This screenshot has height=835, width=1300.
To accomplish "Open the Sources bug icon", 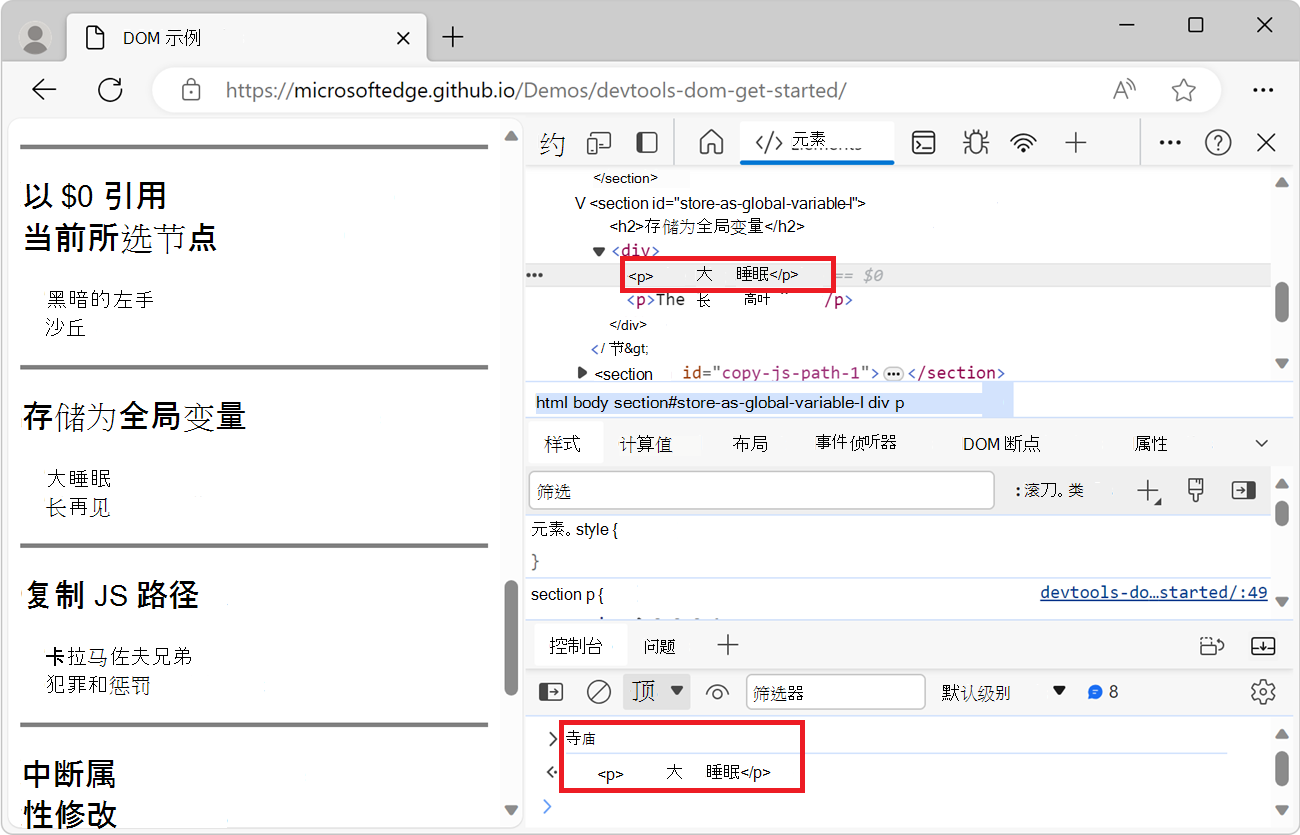I will click(975, 142).
